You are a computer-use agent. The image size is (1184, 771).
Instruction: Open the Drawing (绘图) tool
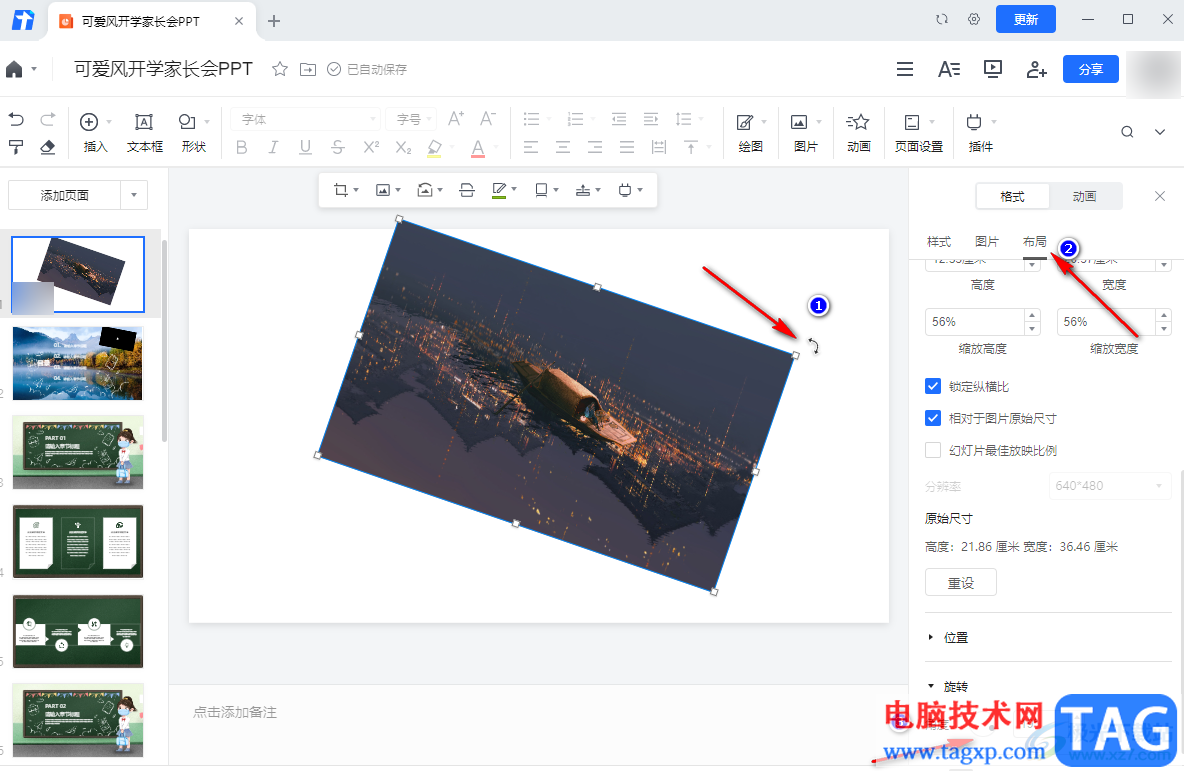pos(750,132)
